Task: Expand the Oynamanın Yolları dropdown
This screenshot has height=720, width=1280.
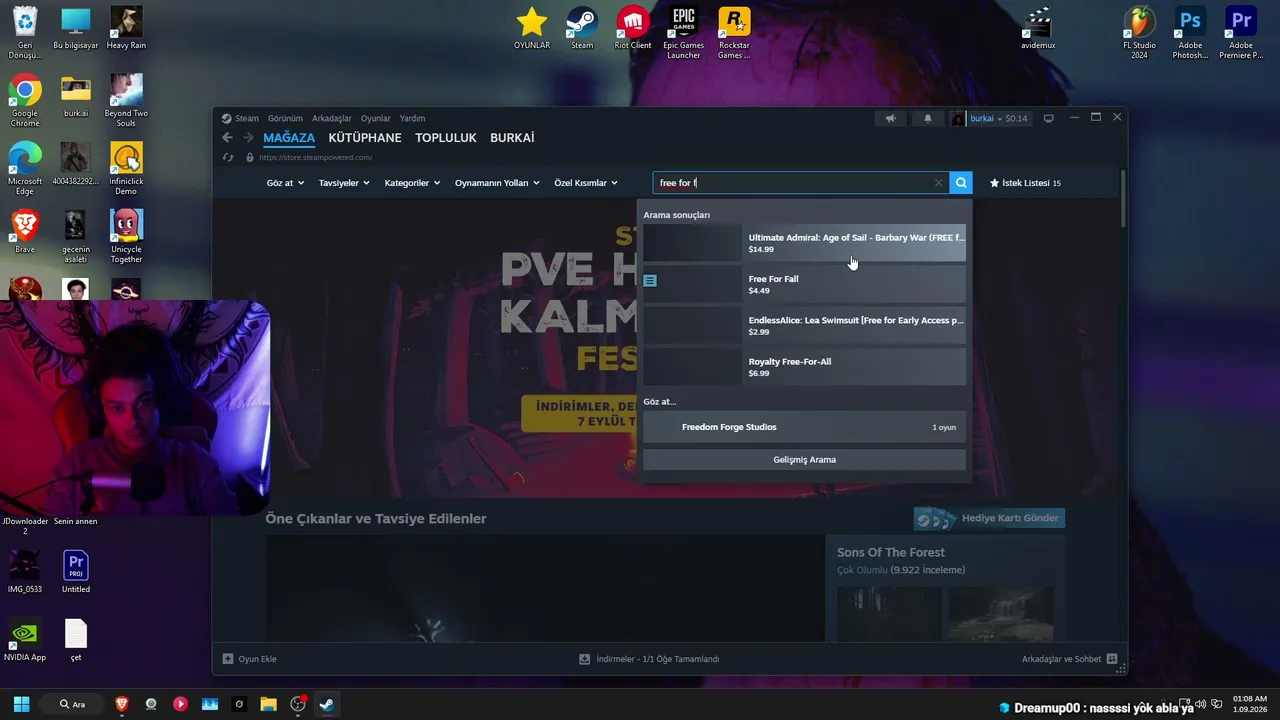Action: [x=497, y=183]
